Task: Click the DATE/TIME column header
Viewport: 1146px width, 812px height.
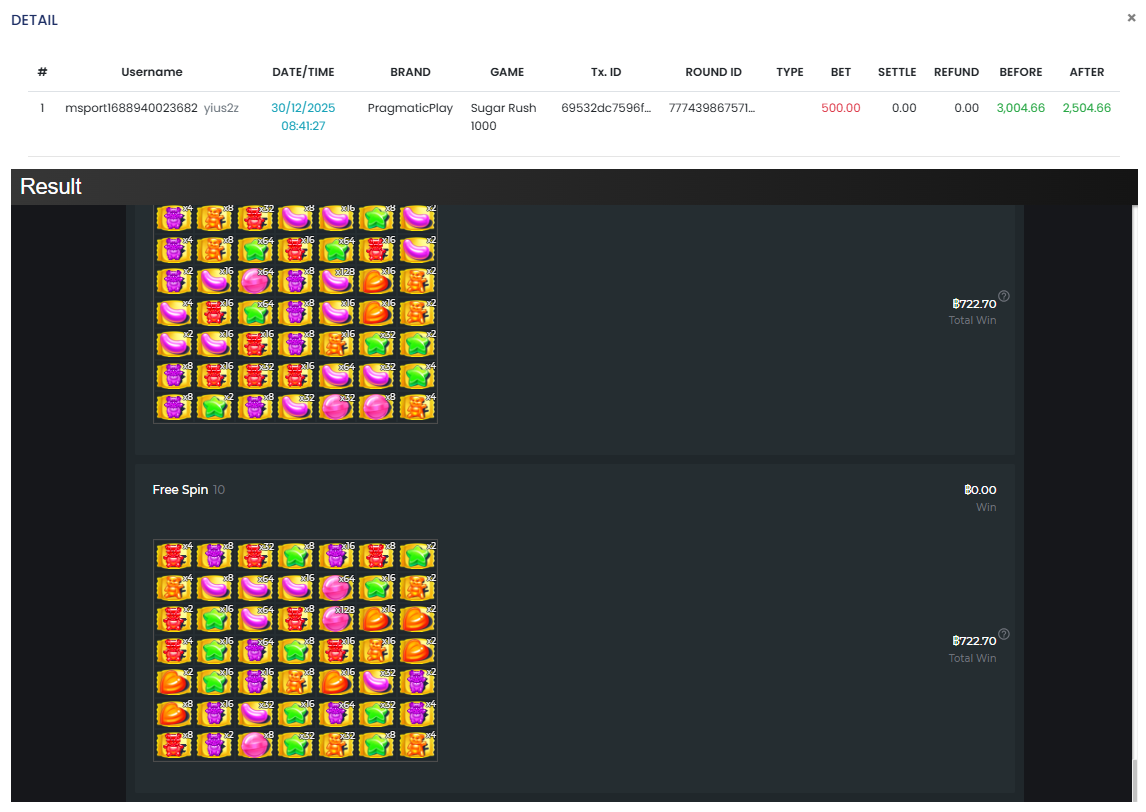Action: tap(303, 72)
